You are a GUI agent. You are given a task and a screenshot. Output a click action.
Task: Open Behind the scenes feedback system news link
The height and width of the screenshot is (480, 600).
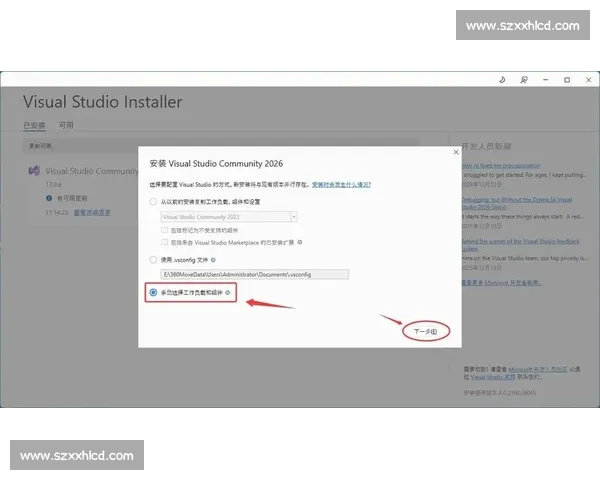click(x=520, y=245)
